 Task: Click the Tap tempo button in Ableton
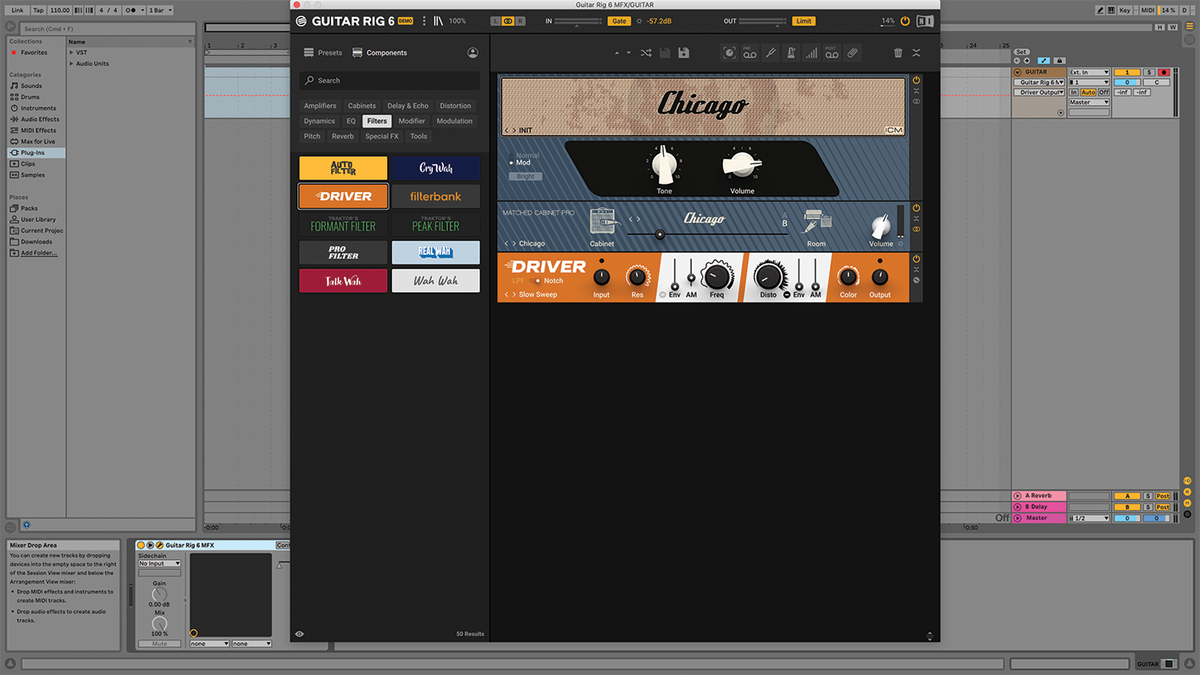click(x=37, y=10)
